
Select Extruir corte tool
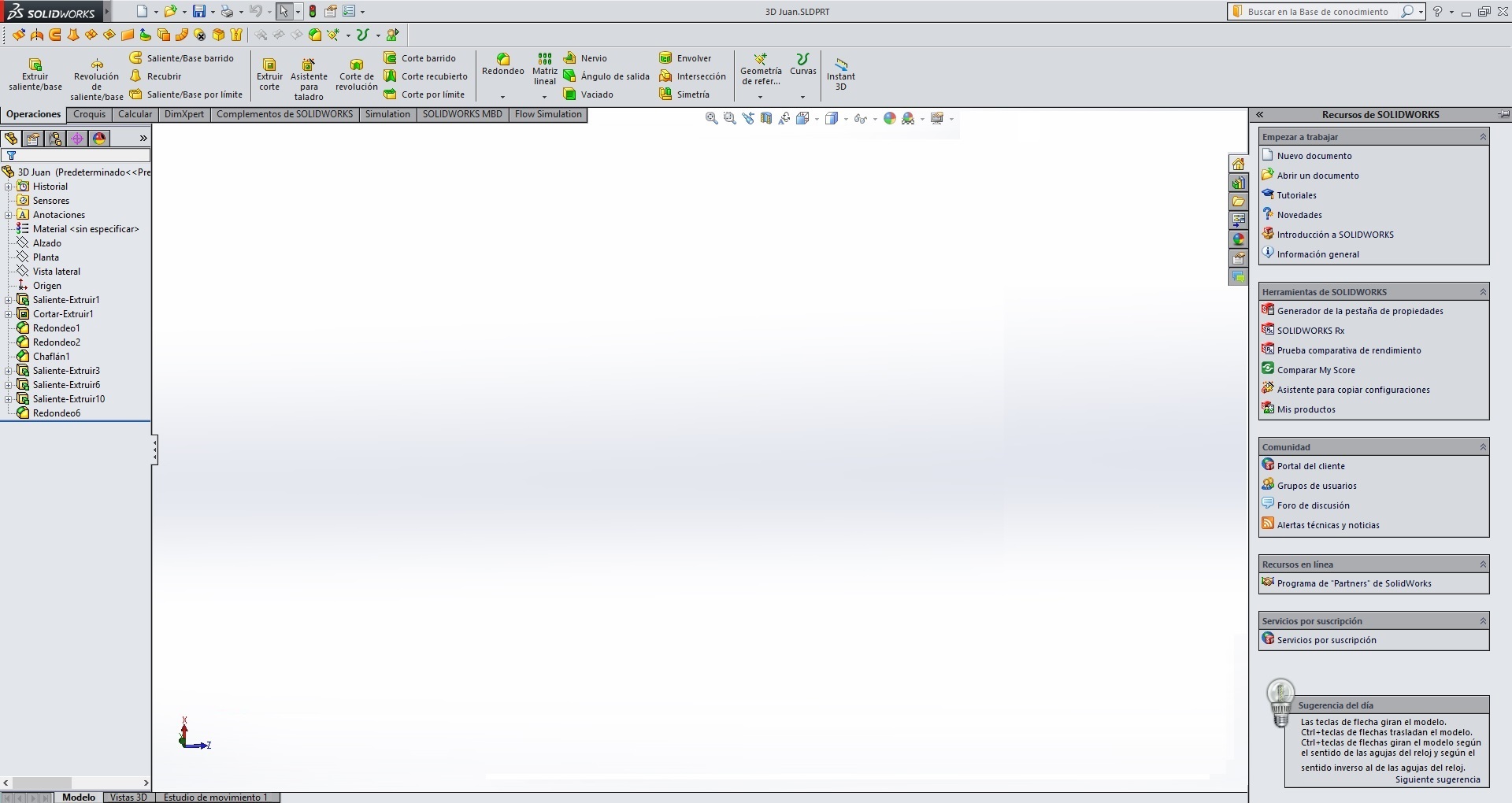[269, 75]
